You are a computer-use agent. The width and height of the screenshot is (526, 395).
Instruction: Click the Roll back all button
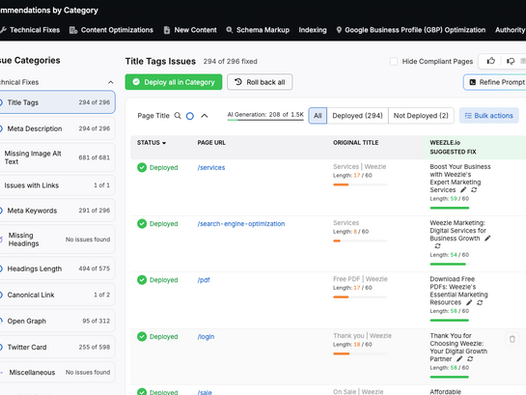(260, 82)
